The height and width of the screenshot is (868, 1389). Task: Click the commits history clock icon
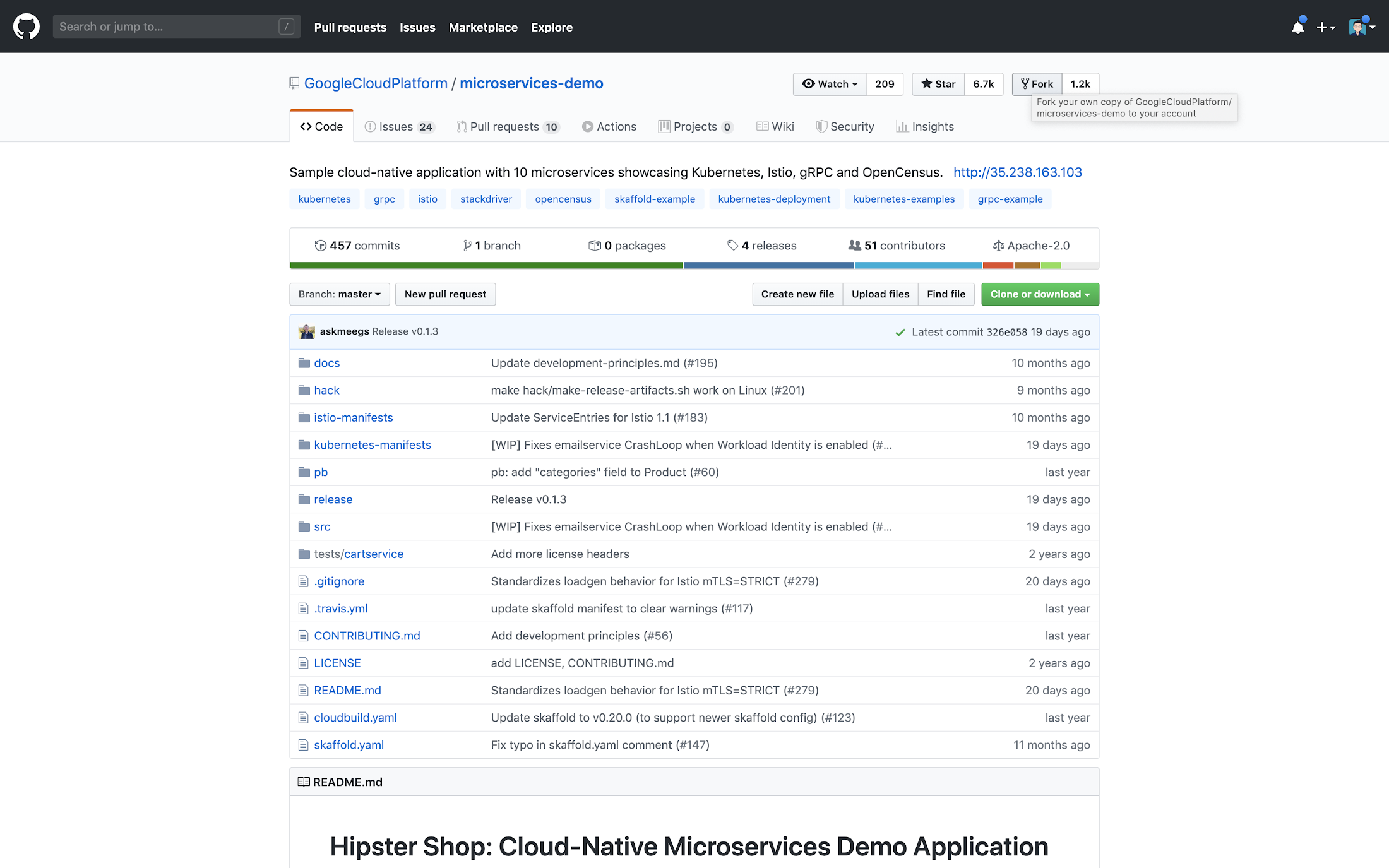320,246
